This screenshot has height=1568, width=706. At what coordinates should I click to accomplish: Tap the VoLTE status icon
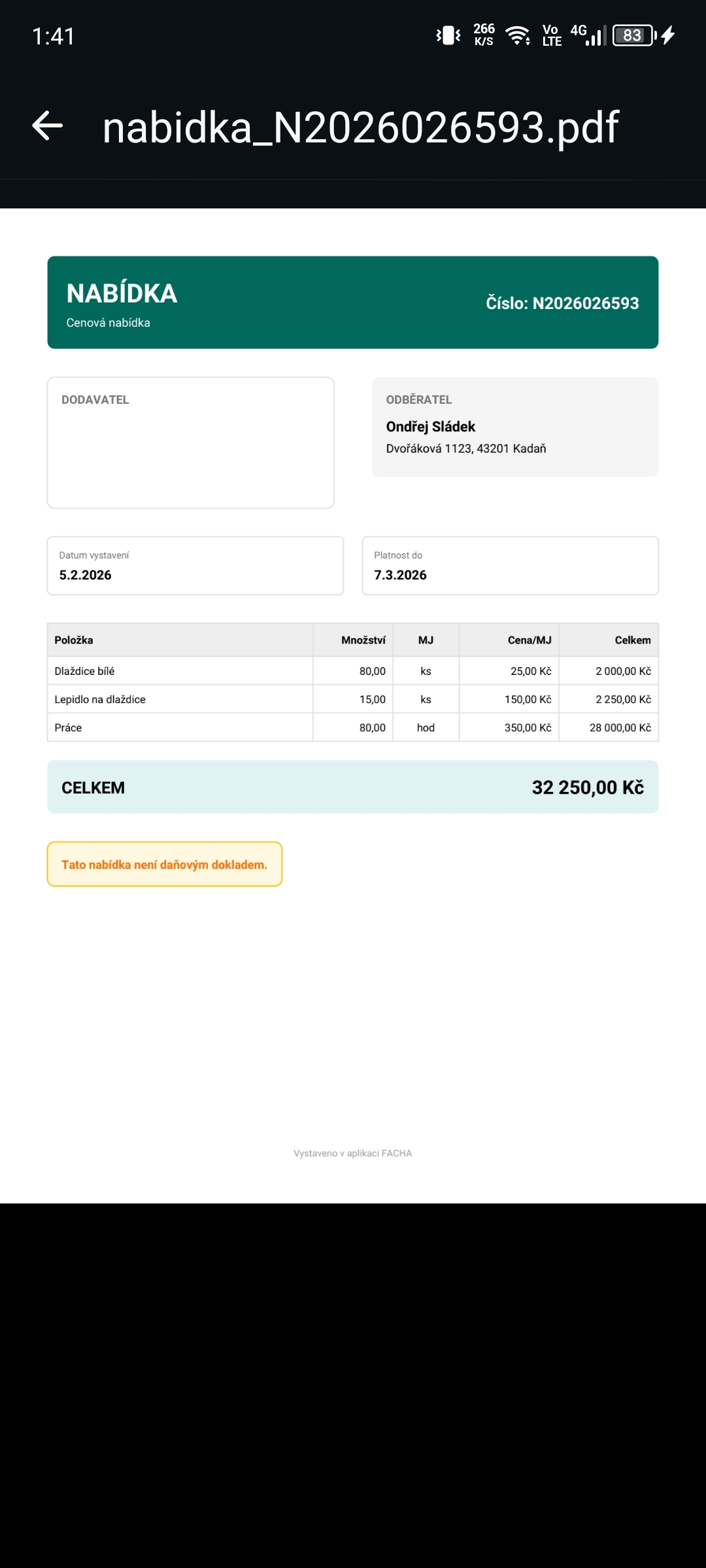pyautogui.click(x=552, y=35)
